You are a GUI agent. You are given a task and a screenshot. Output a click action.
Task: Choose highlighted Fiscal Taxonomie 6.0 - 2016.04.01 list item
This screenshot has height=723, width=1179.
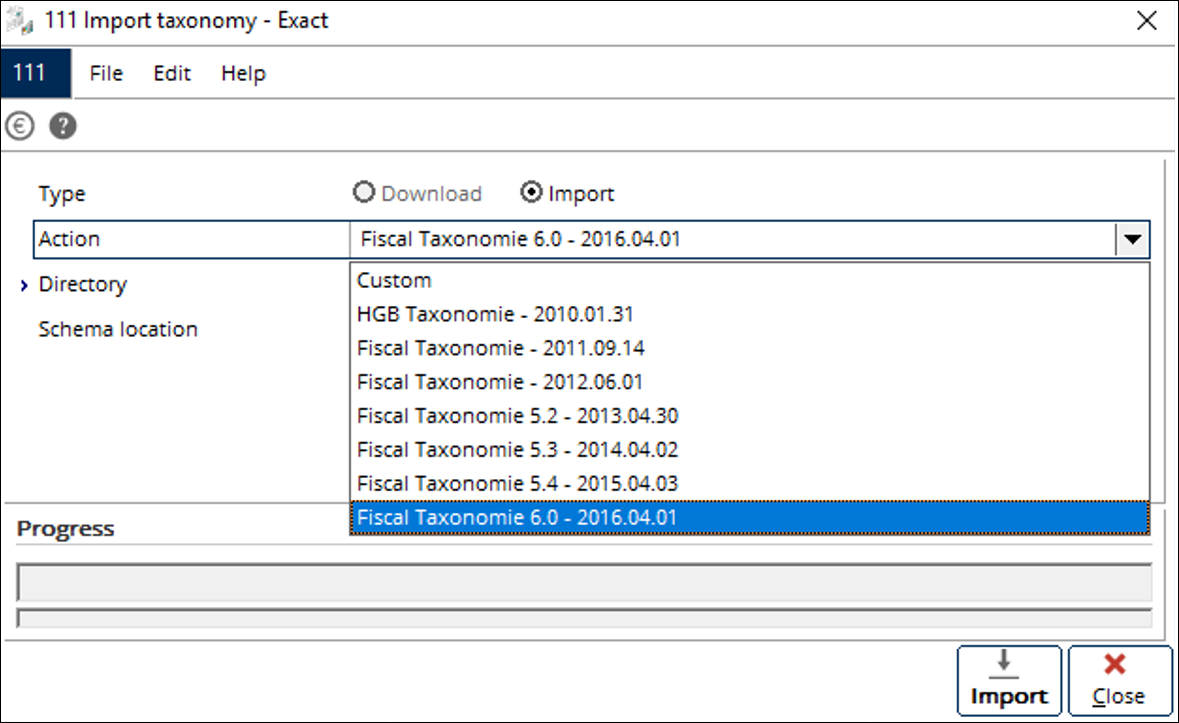coord(750,517)
